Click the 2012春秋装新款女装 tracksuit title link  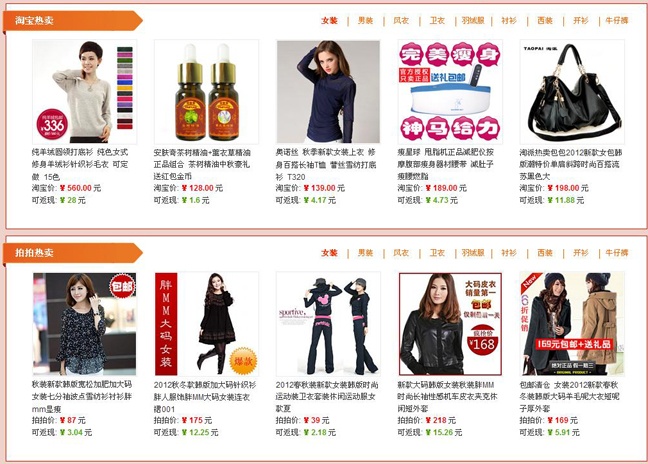point(327,397)
